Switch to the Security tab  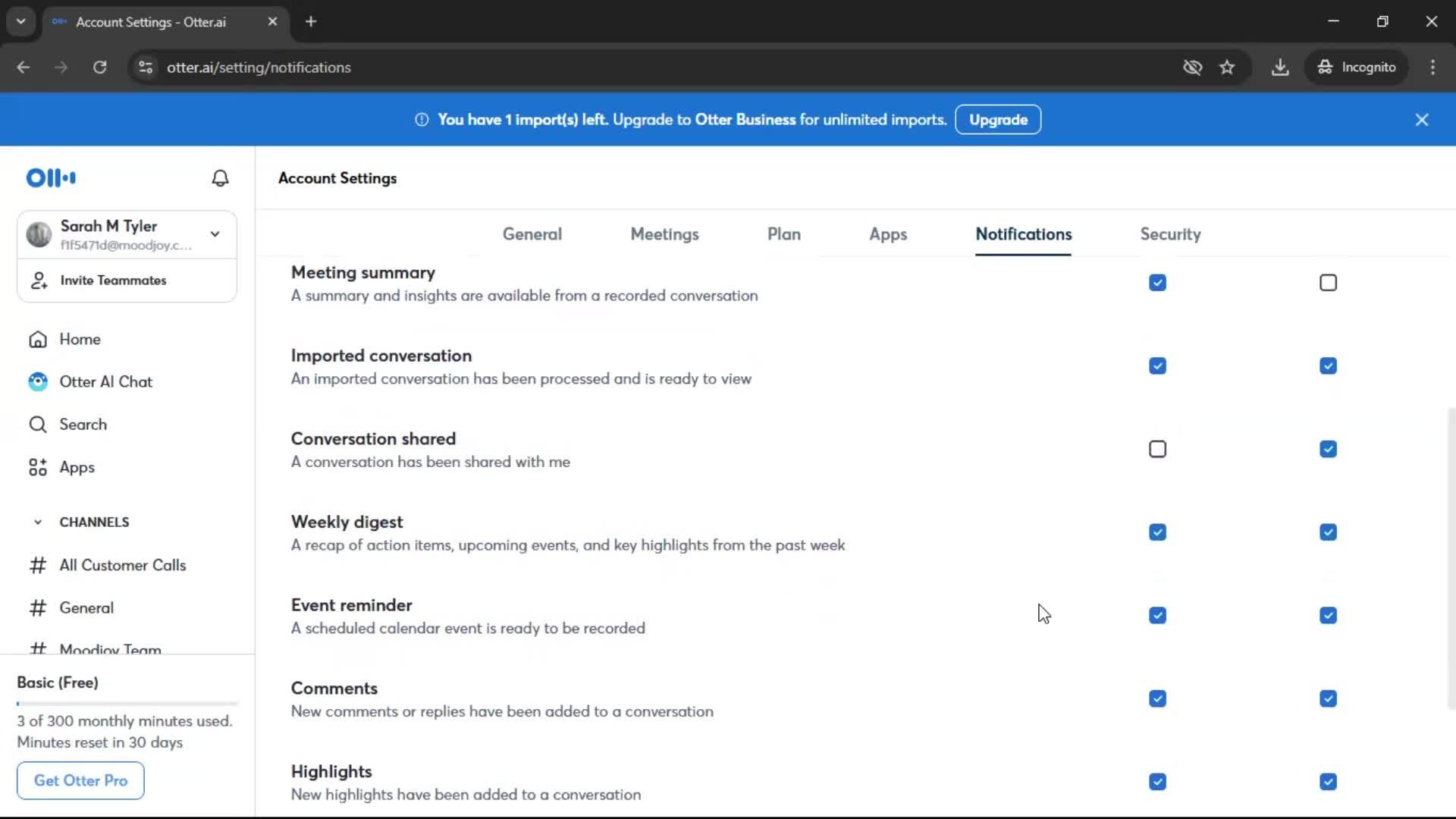coord(1170,234)
